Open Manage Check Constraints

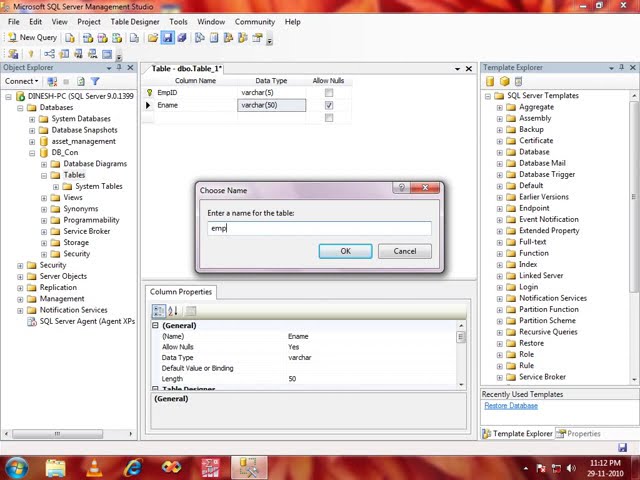pyautogui.click(x=107, y=54)
